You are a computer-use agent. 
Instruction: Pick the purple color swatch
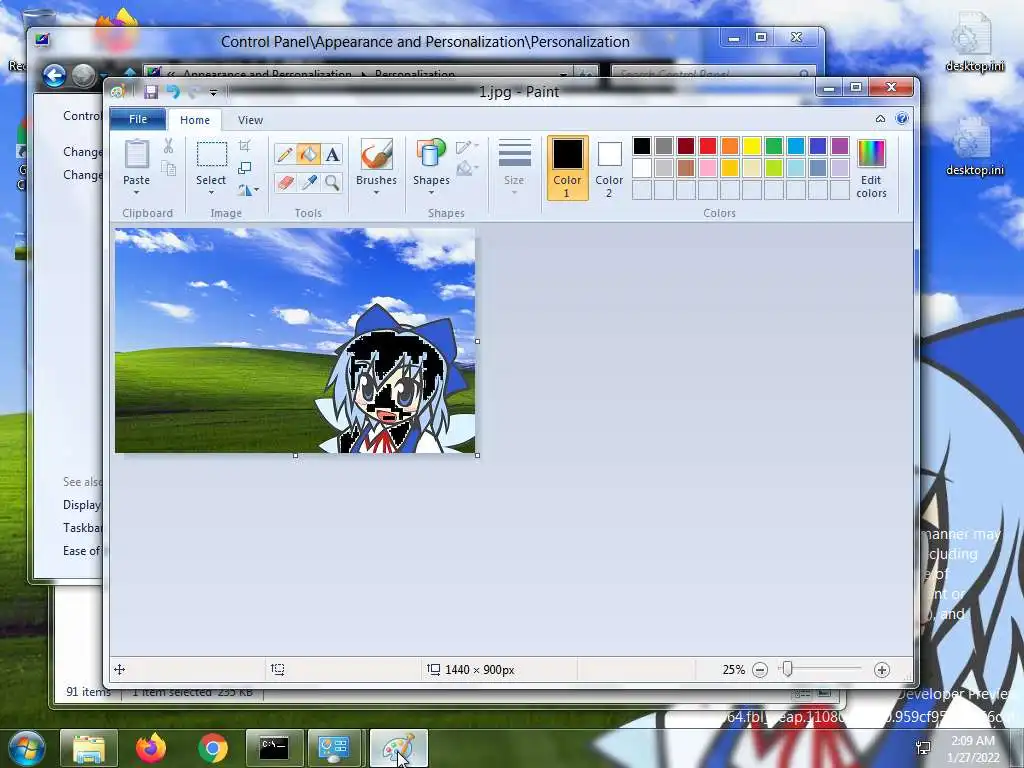tap(840, 146)
